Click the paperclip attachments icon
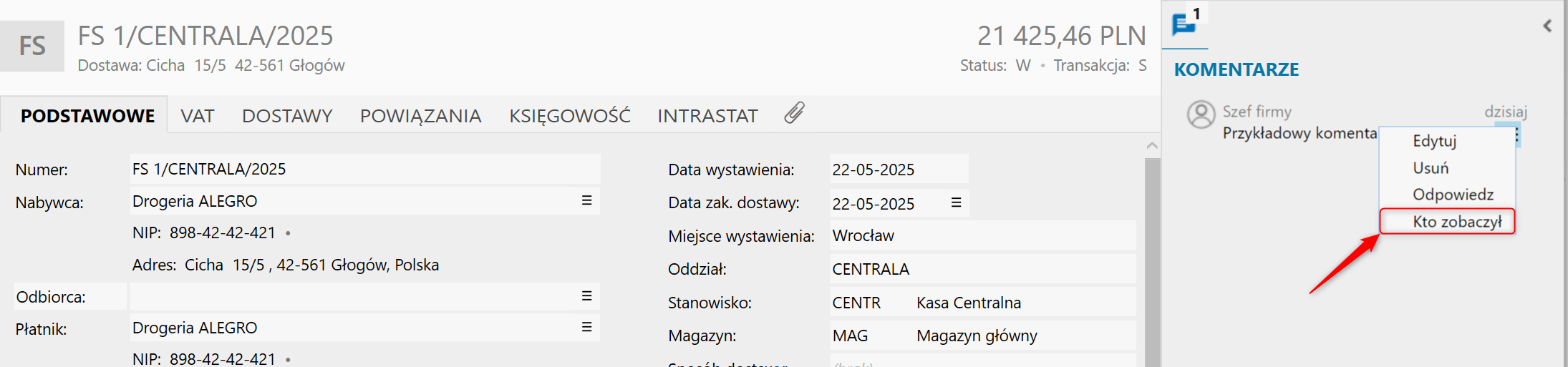 pos(794,113)
